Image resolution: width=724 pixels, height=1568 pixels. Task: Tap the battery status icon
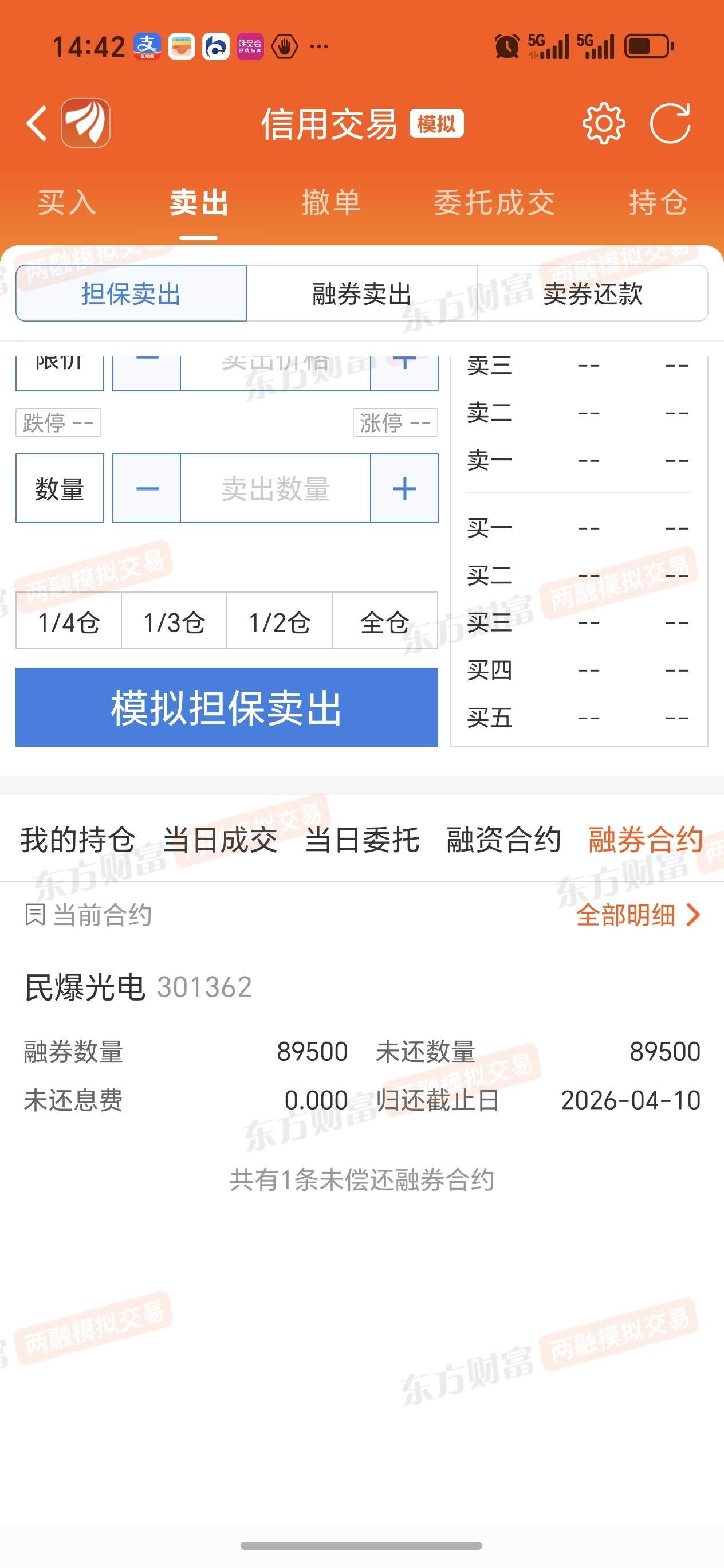649,46
